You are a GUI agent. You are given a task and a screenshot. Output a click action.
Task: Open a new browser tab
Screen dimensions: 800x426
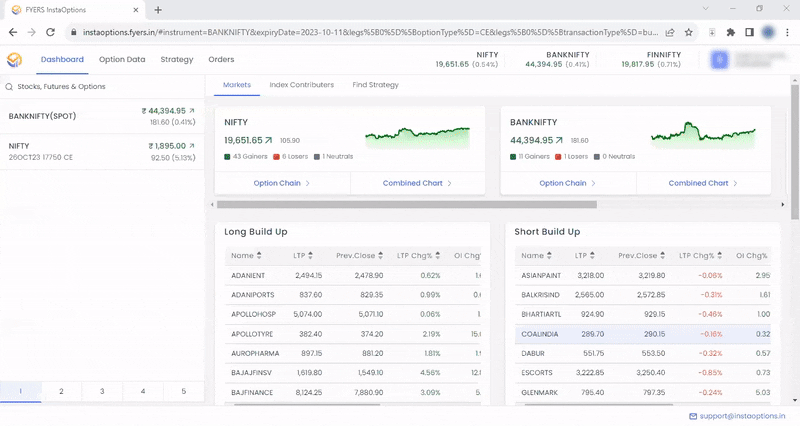click(158, 10)
